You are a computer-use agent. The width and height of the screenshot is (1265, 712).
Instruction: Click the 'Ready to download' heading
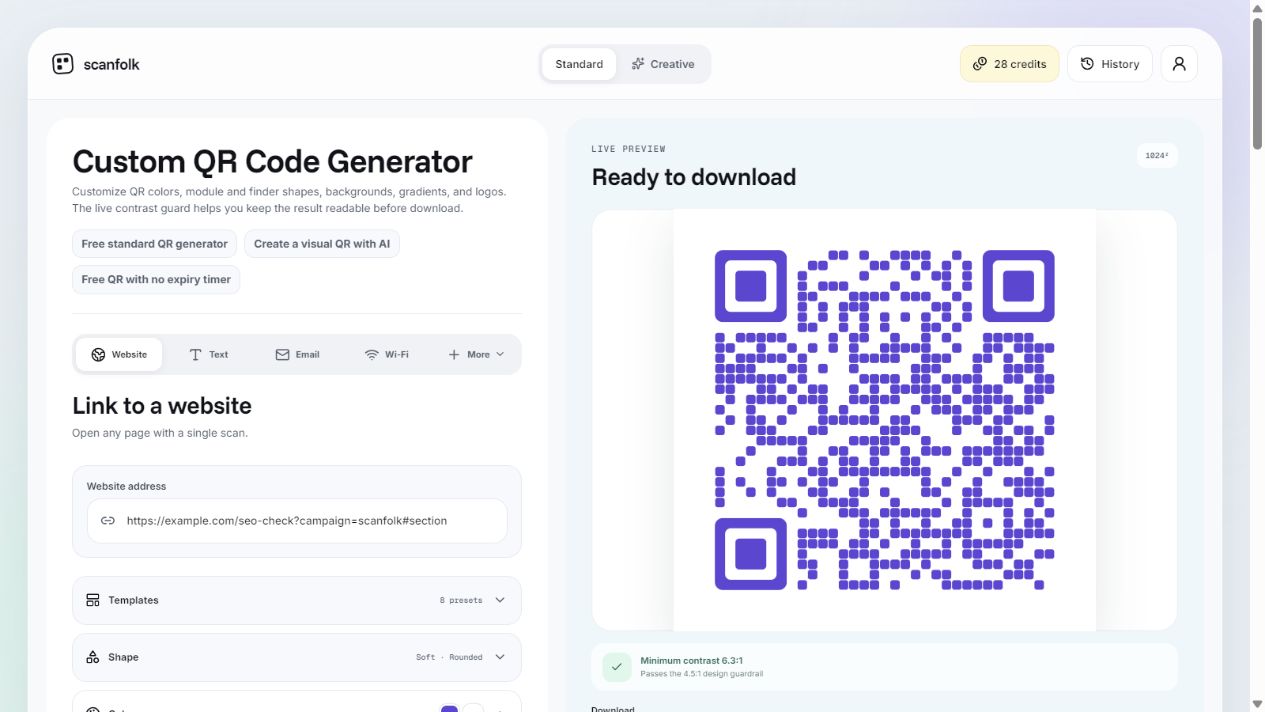point(694,177)
